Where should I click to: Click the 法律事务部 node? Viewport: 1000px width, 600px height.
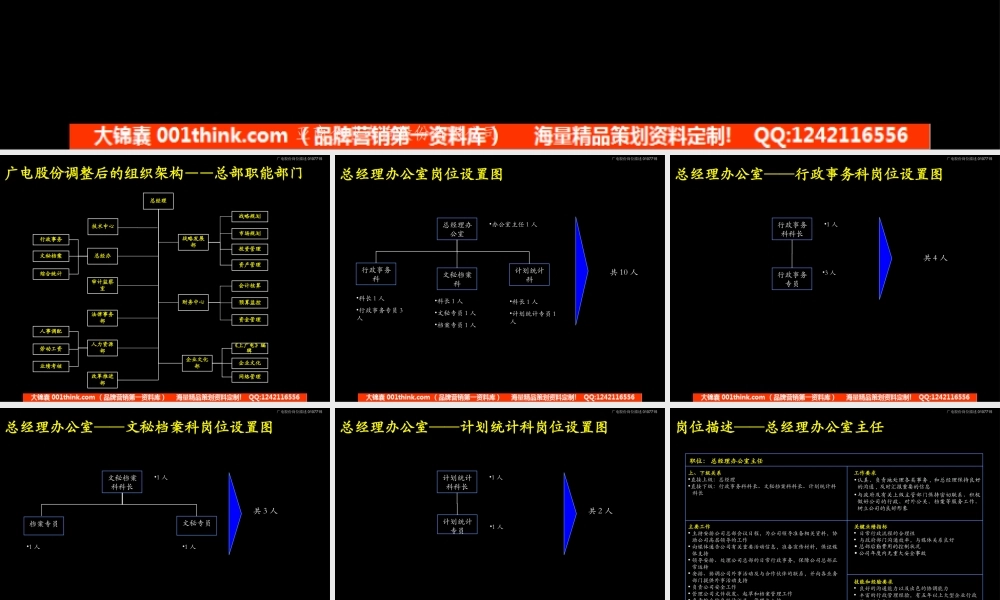[x=102, y=319]
